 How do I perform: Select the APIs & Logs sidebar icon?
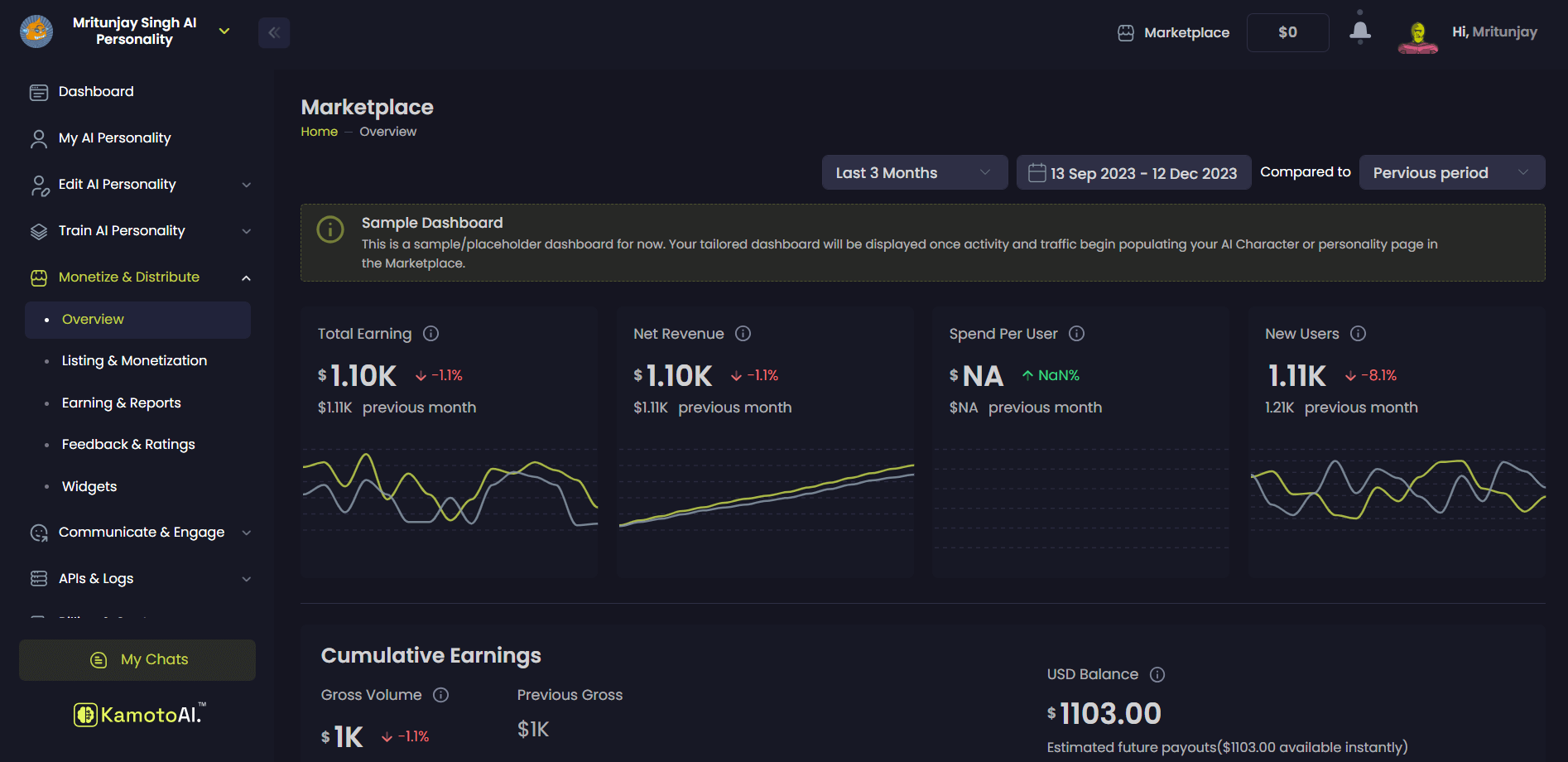coord(38,578)
